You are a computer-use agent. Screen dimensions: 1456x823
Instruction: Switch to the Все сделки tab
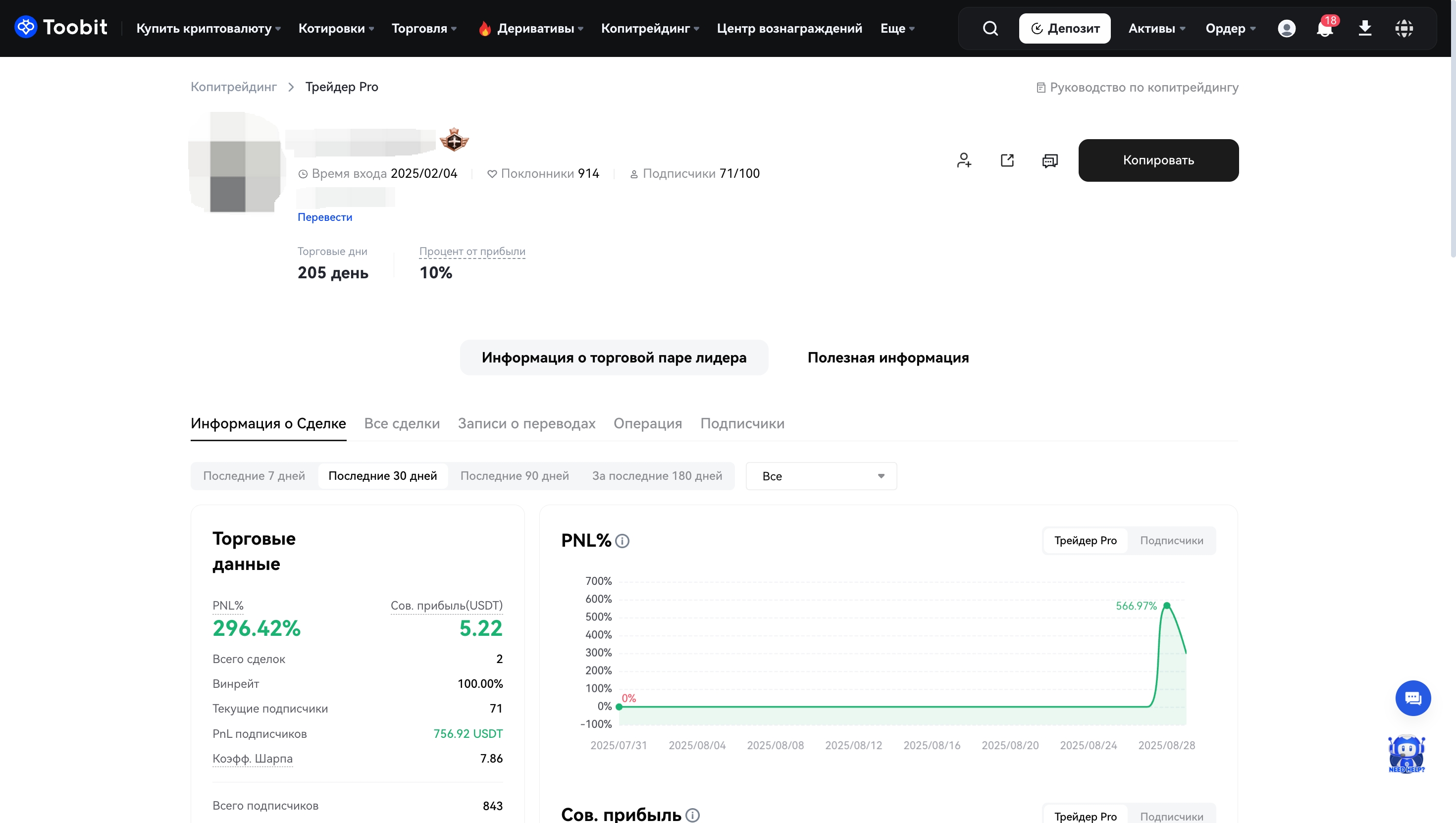401,423
